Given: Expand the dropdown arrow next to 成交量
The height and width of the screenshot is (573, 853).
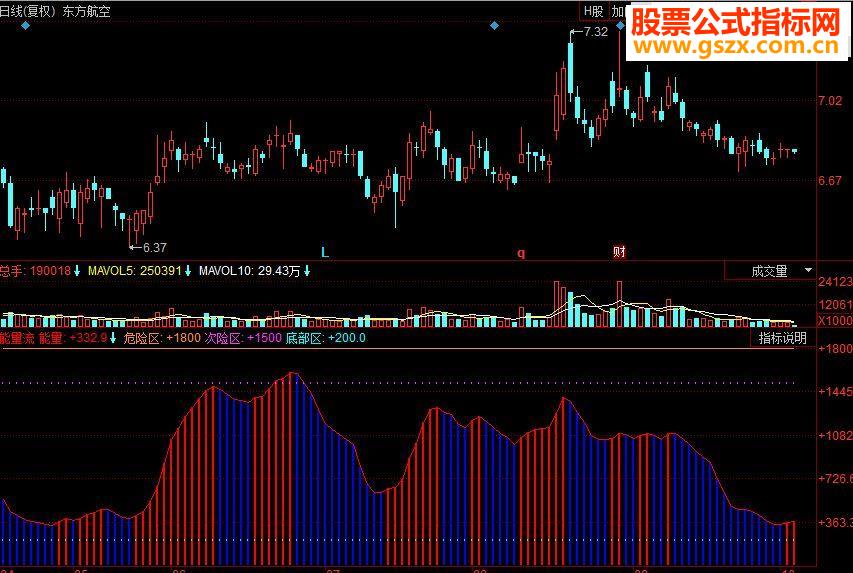Looking at the screenshot, I should (x=808, y=270).
